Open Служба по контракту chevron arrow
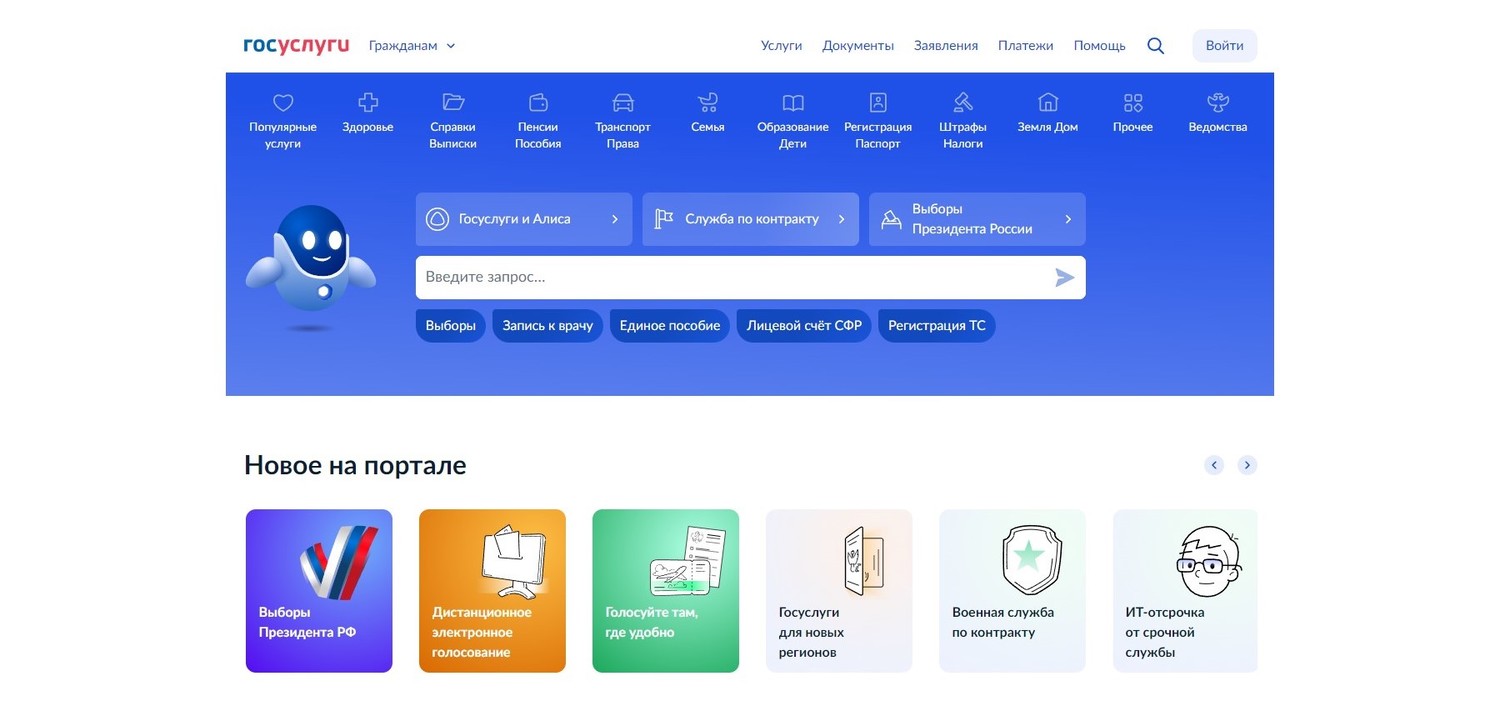 click(x=842, y=219)
